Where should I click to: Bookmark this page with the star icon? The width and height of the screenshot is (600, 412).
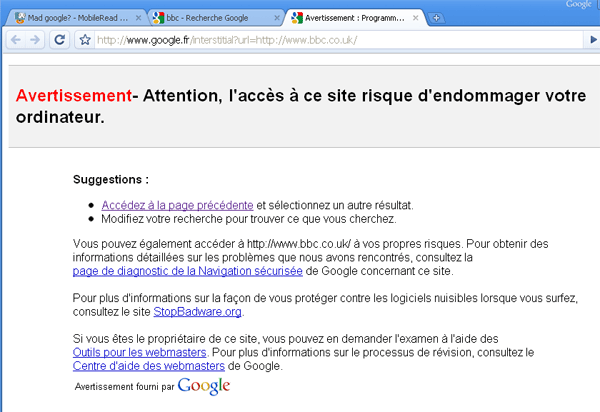click(x=85, y=40)
